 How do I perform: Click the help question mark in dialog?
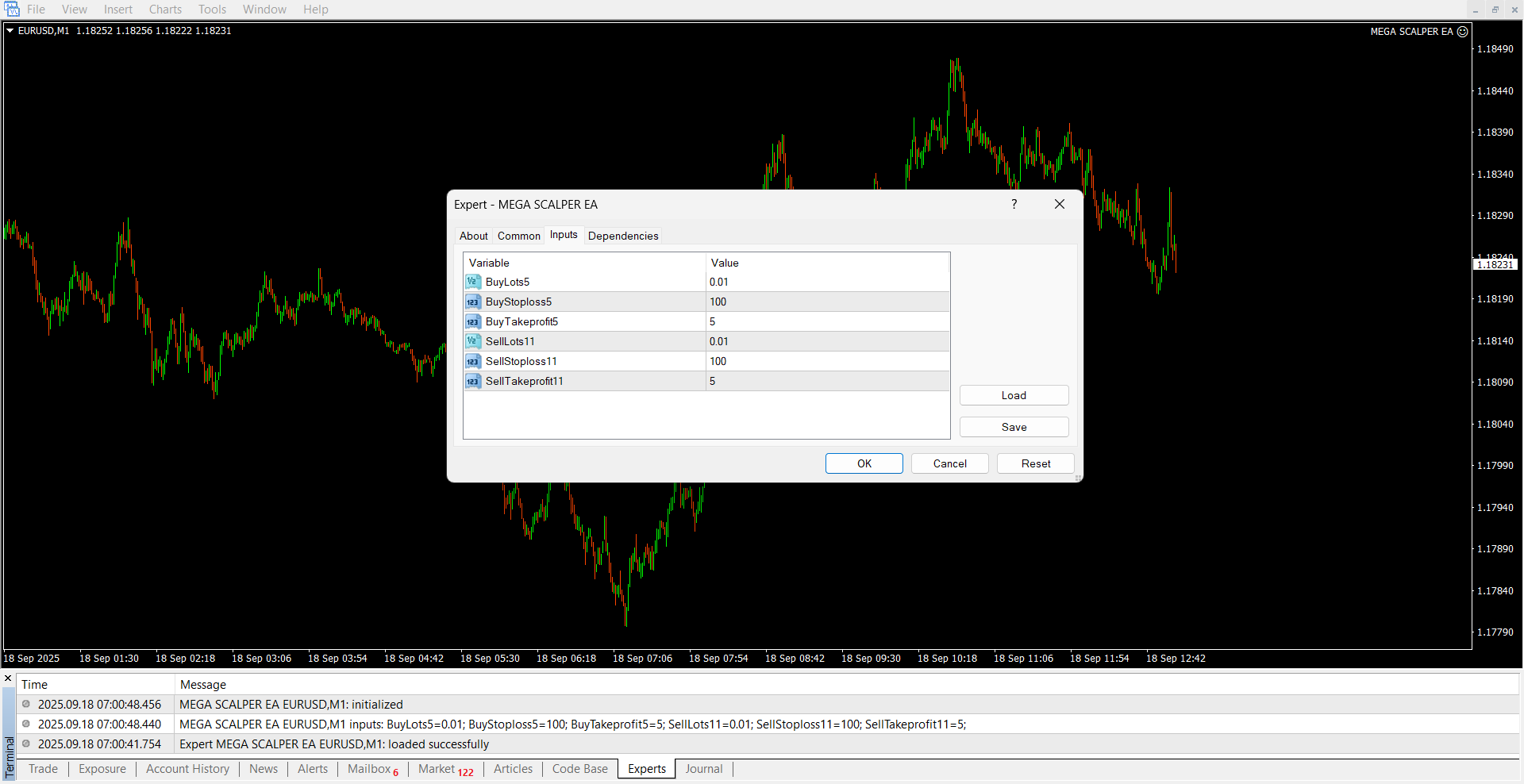coord(1014,204)
